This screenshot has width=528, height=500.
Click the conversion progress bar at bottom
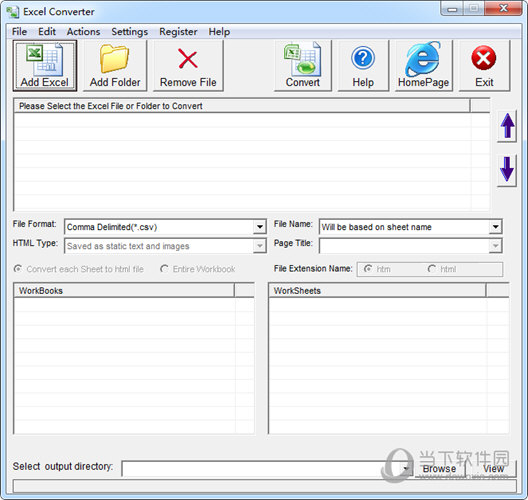(264, 486)
